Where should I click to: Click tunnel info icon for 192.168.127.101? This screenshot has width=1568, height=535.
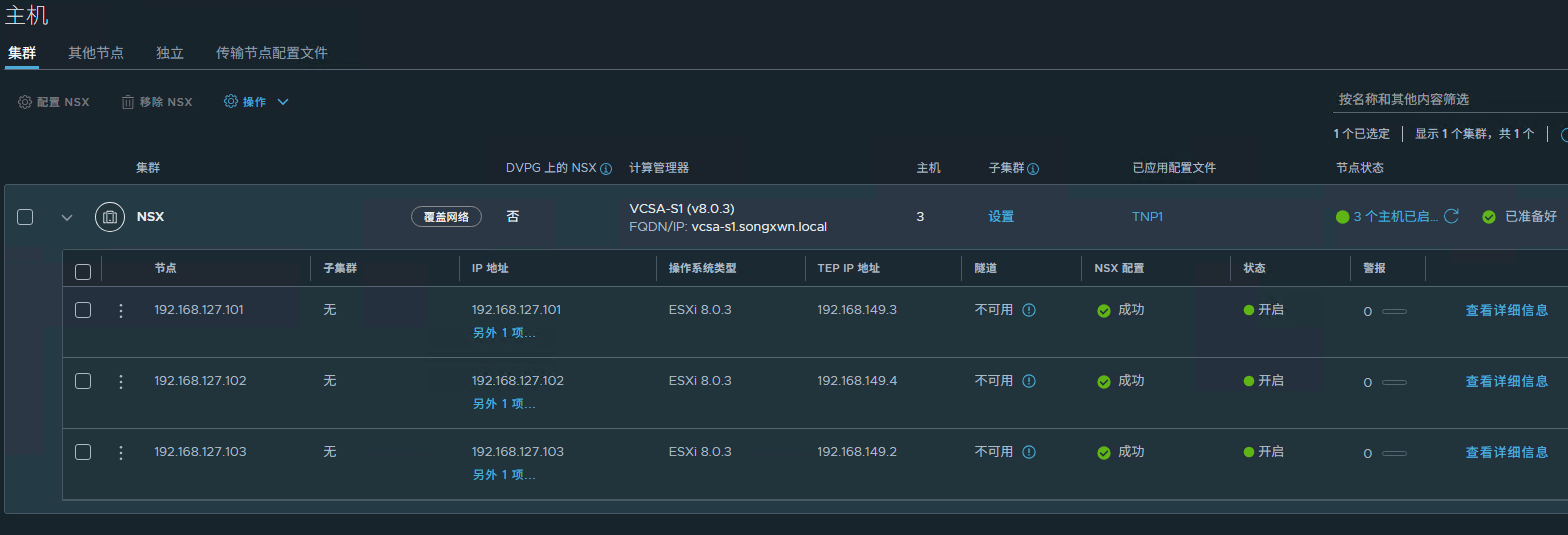(1029, 310)
